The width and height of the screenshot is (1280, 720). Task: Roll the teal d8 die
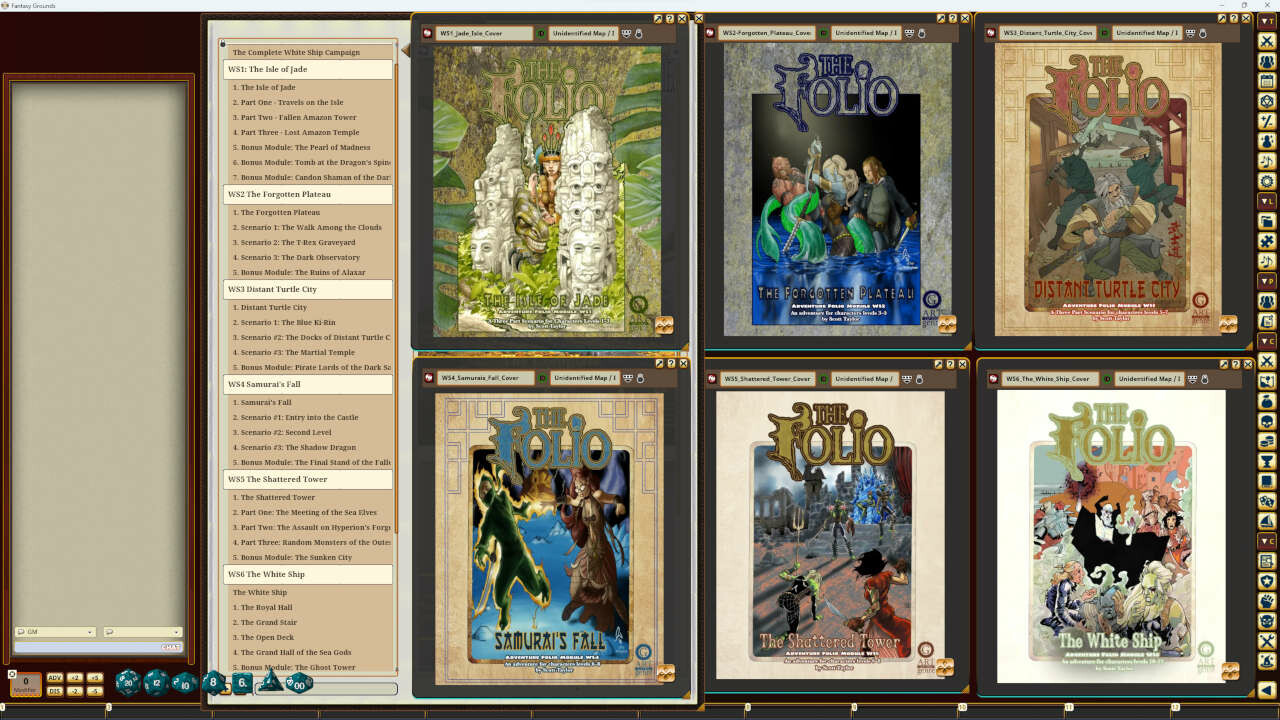tap(213, 680)
